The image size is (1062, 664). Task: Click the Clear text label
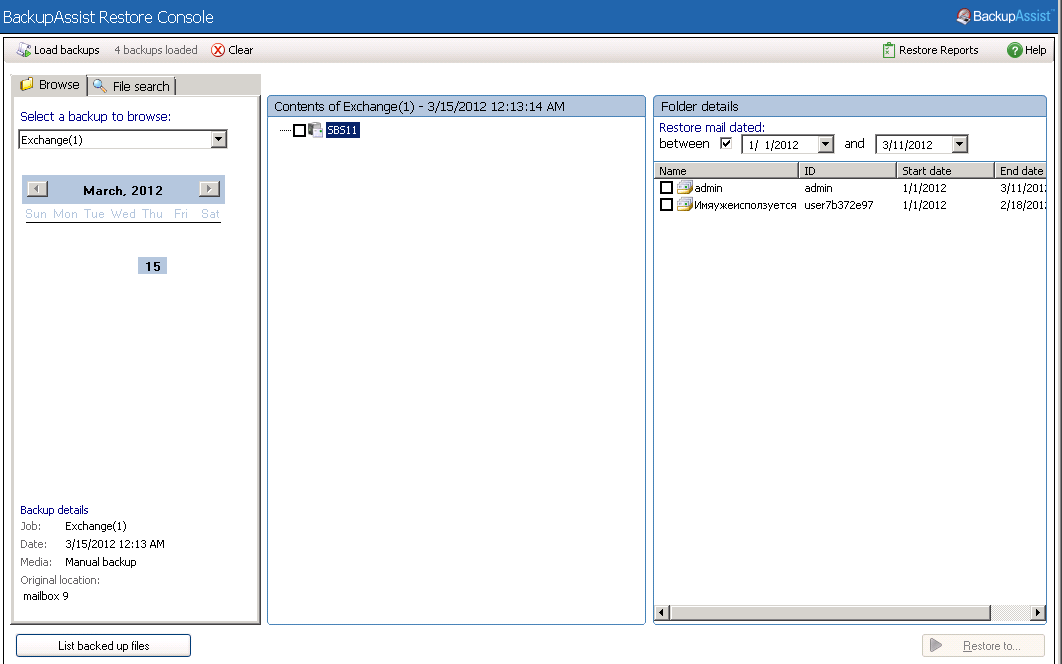[240, 50]
